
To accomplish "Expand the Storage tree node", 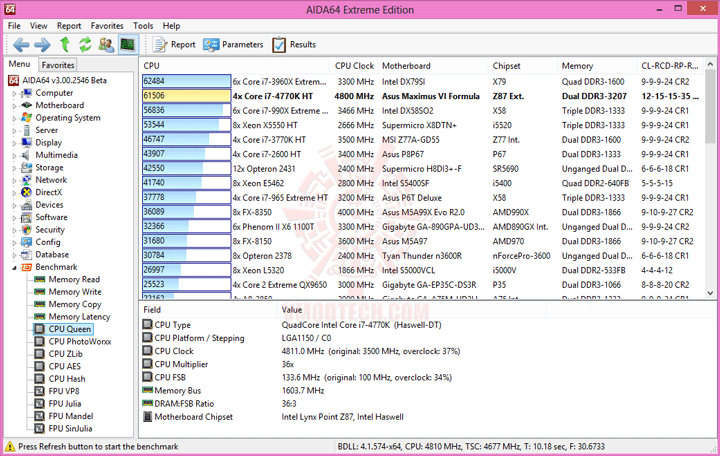I will click(14, 168).
